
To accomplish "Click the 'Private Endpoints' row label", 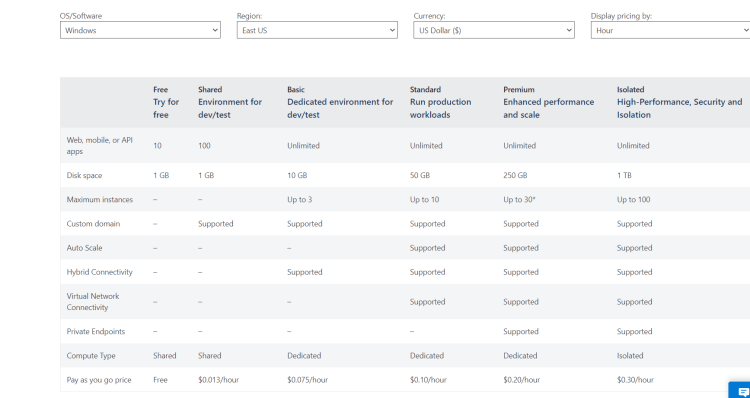I will pyautogui.click(x=96, y=332).
